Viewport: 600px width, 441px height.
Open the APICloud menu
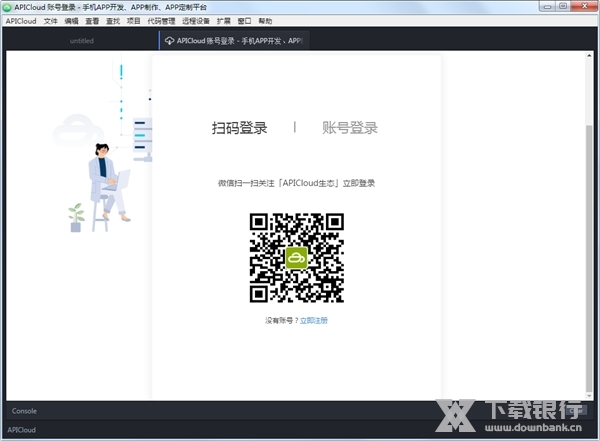tap(21, 21)
